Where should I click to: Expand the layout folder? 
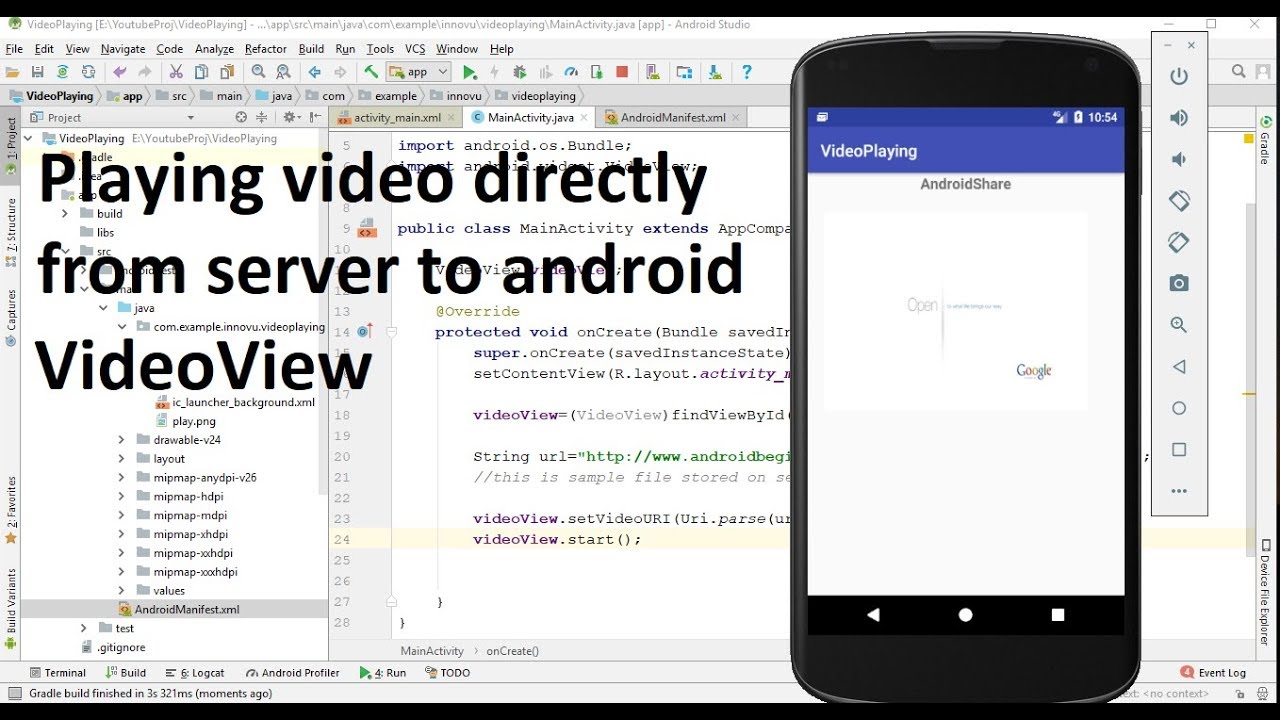click(x=122, y=459)
